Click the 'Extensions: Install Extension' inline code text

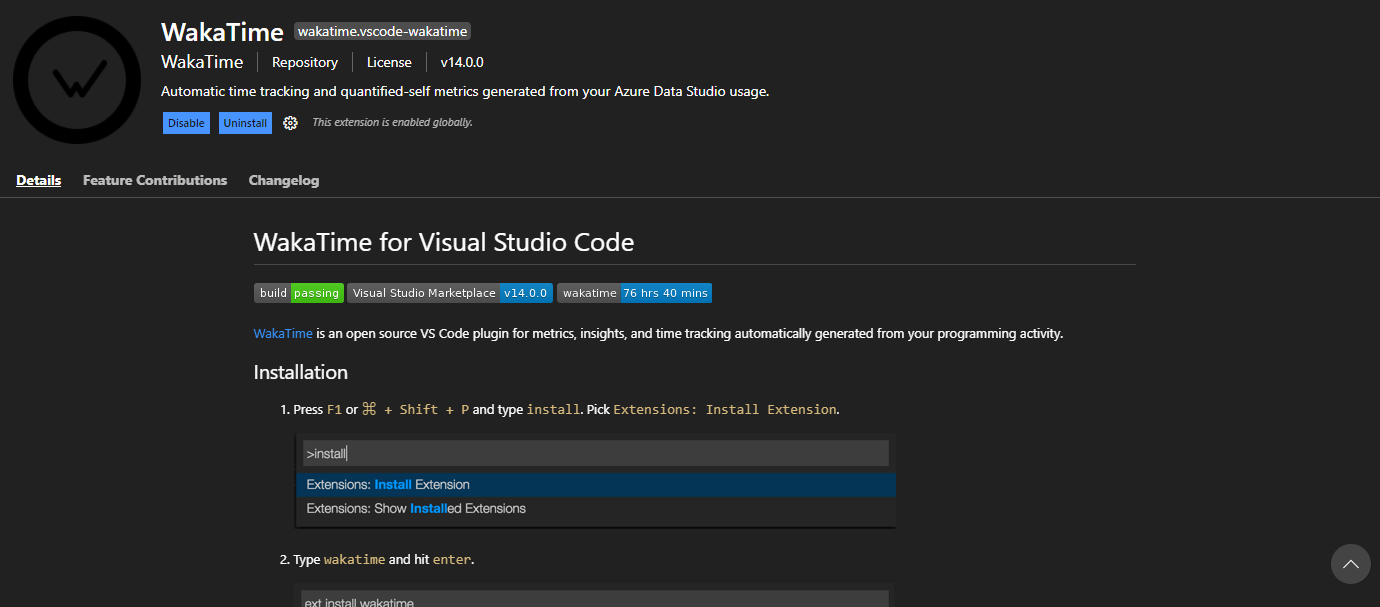coord(725,409)
